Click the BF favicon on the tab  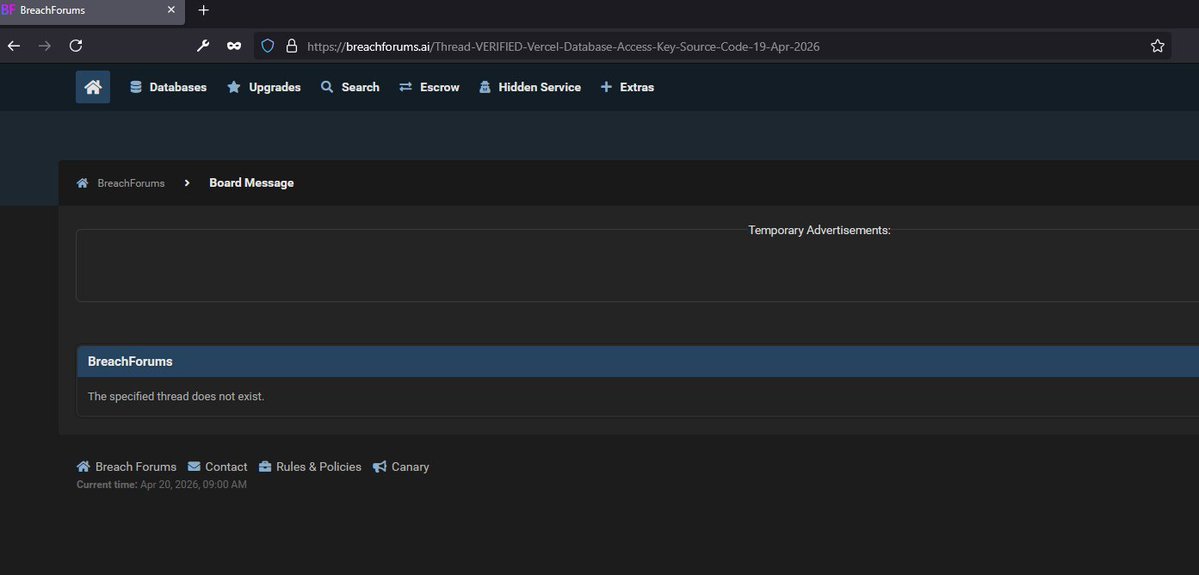(8, 11)
